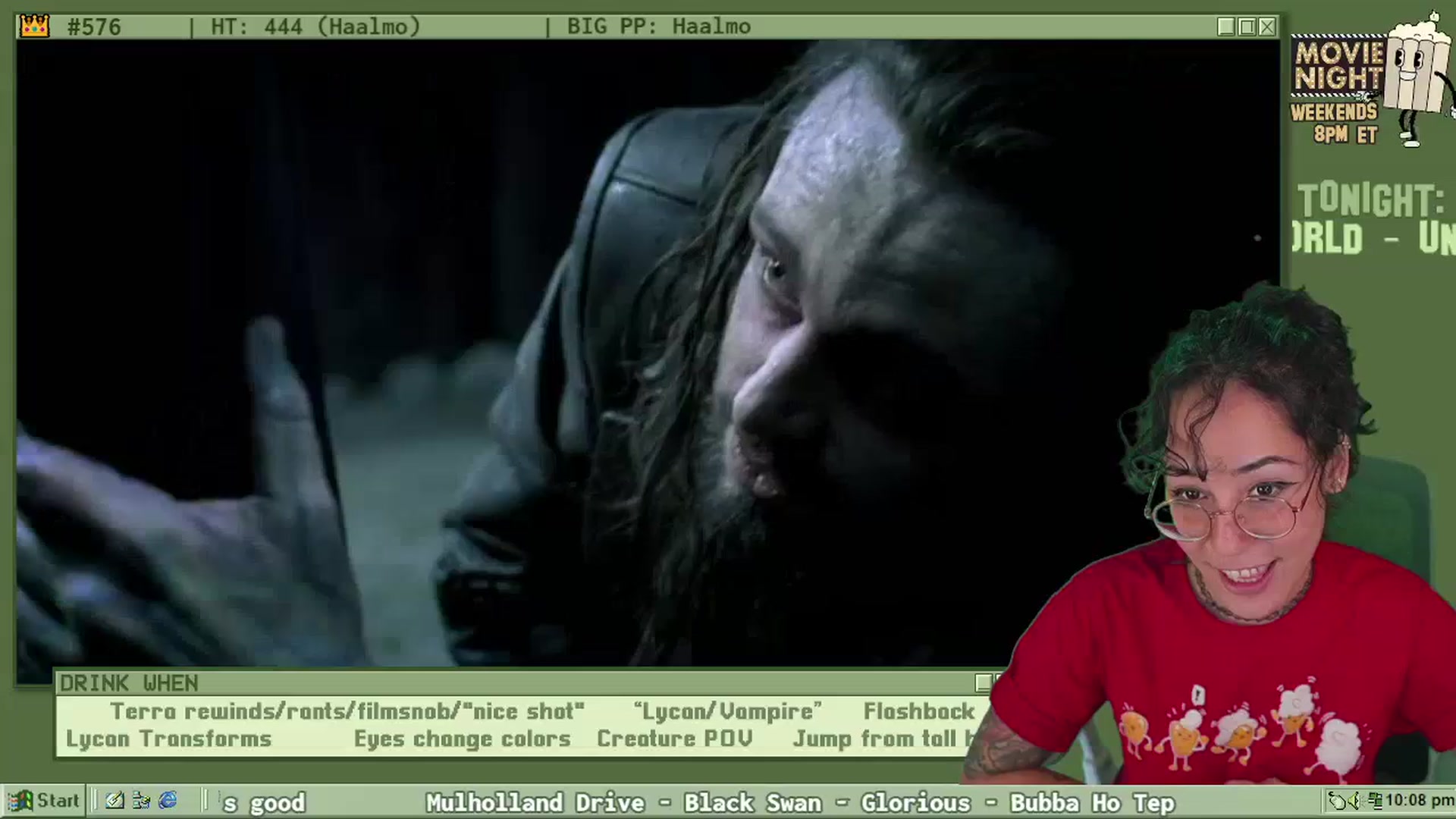The height and width of the screenshot is (819, 1456).
Task: Select the 'Eyes change colors' drink rule
Action: (x=462, y=739)
